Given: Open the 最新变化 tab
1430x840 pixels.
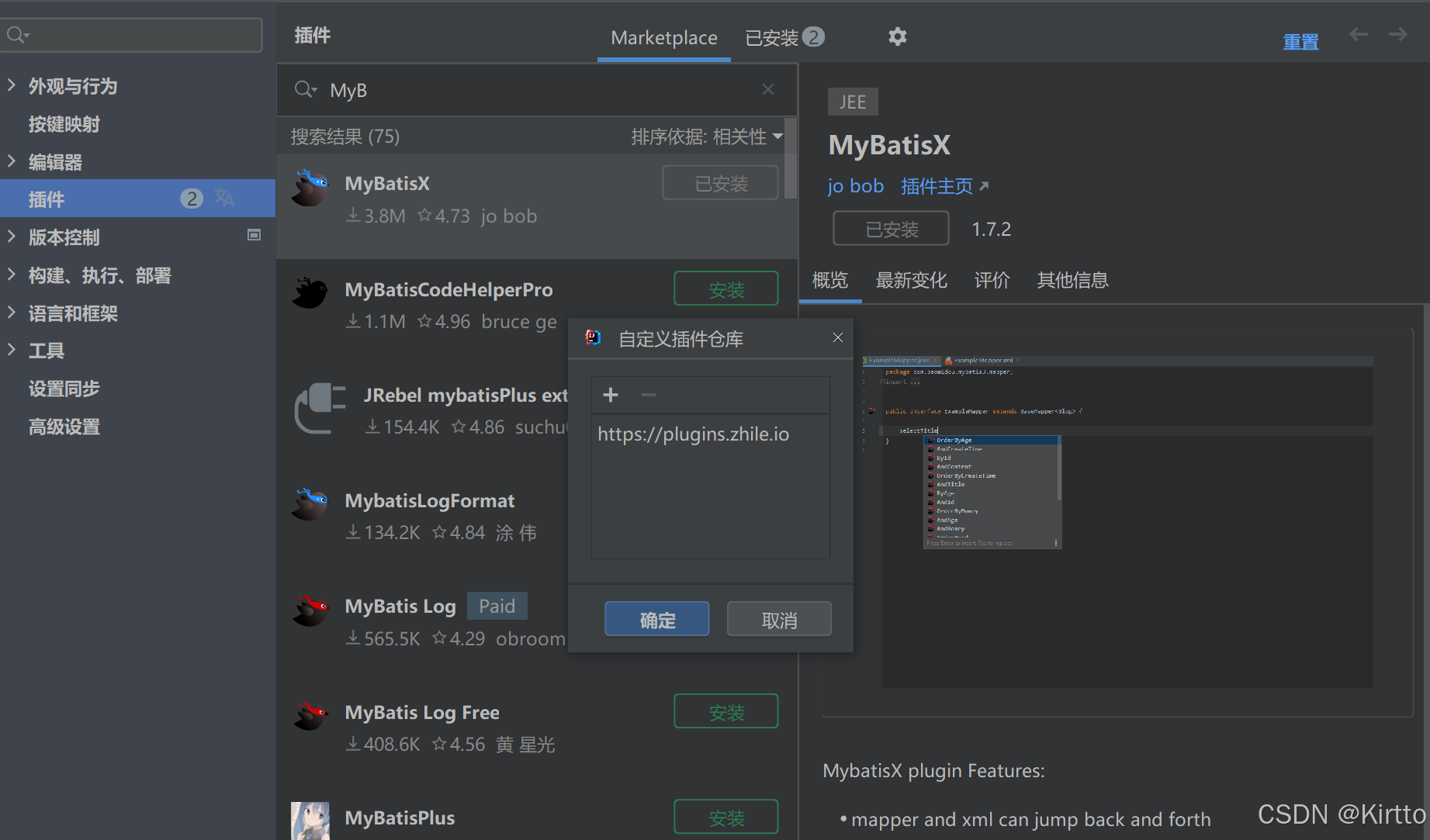Looking at the screenshot, I should click(911, 280).
